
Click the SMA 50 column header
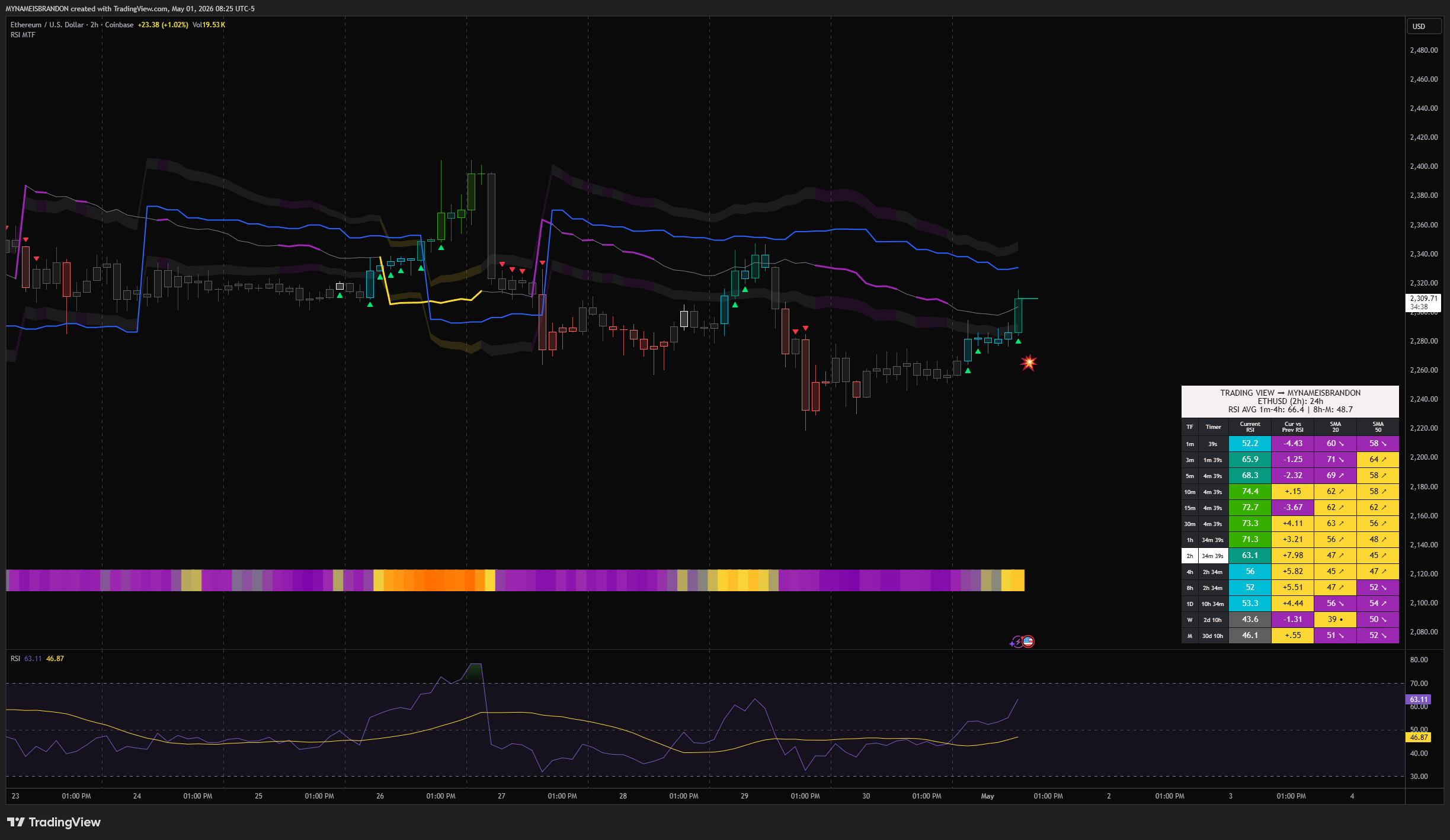[x=1378, y=427]
